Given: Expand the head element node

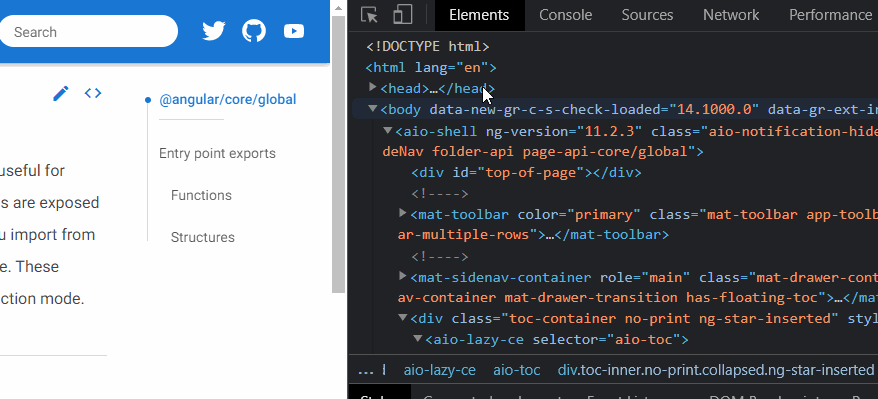Looking at the screenshot, I should 373,87.
